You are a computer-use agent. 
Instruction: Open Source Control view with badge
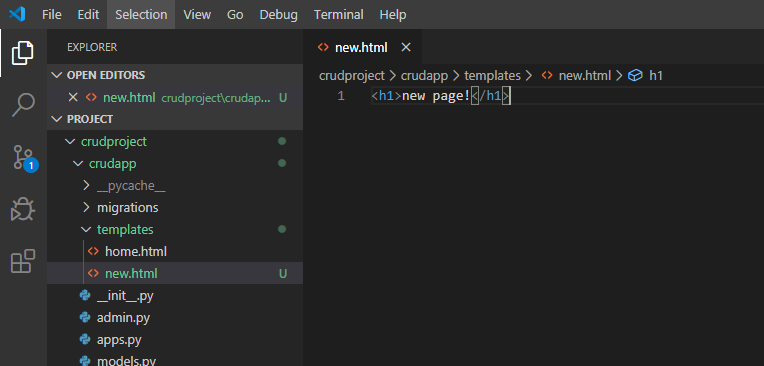pyautogui.click(x=23, y=158)
